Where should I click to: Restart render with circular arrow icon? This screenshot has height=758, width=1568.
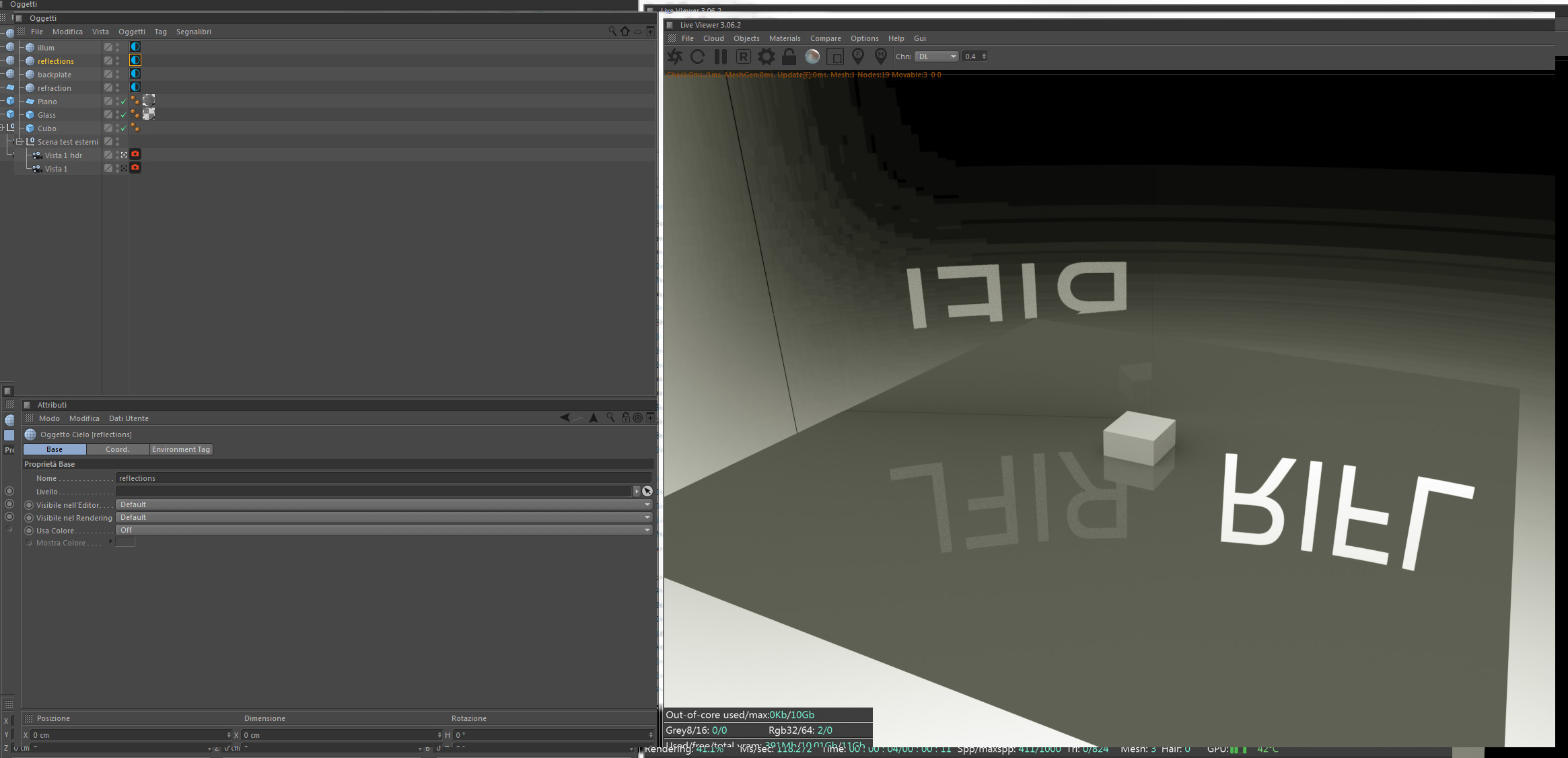click(697, 56)
